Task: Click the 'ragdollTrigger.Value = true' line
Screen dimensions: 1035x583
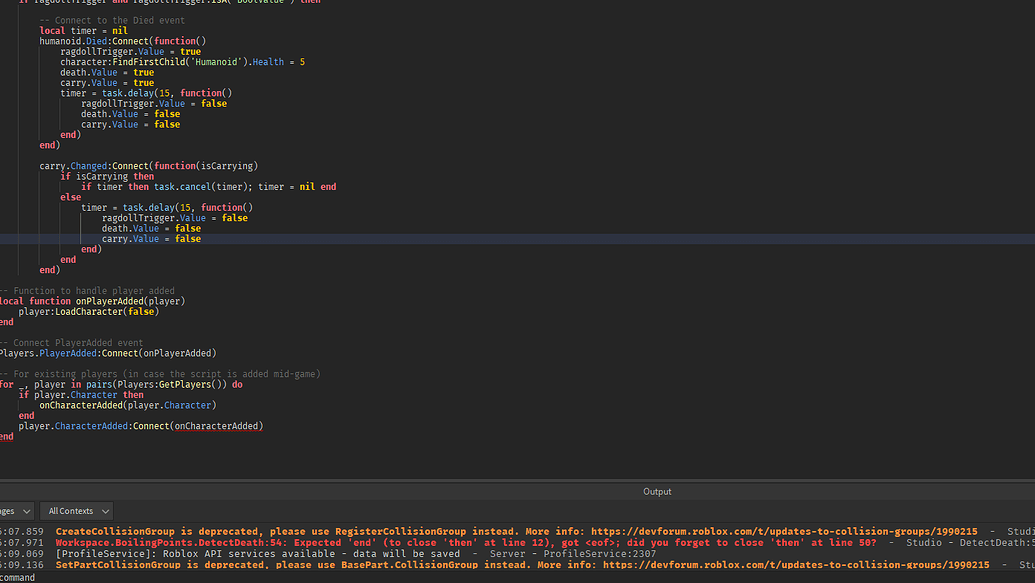Action: [130, 51]
